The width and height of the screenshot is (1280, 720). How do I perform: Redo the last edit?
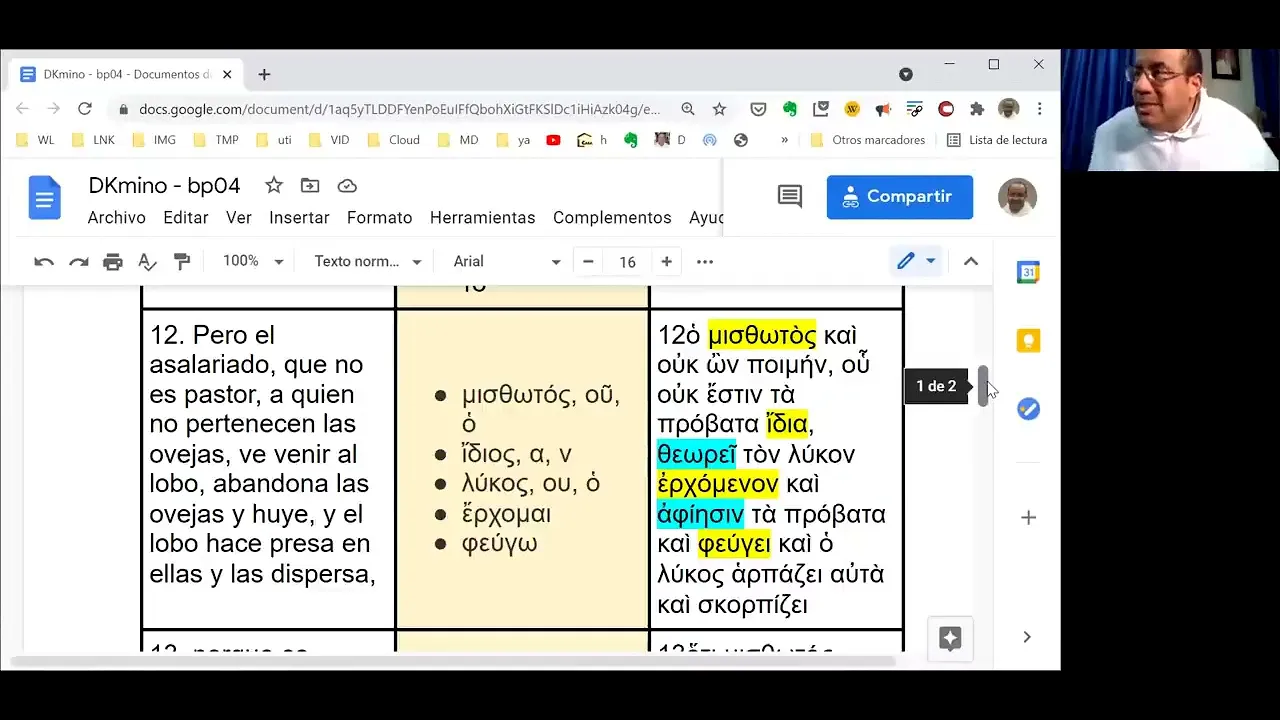click(x=78, y=262)
